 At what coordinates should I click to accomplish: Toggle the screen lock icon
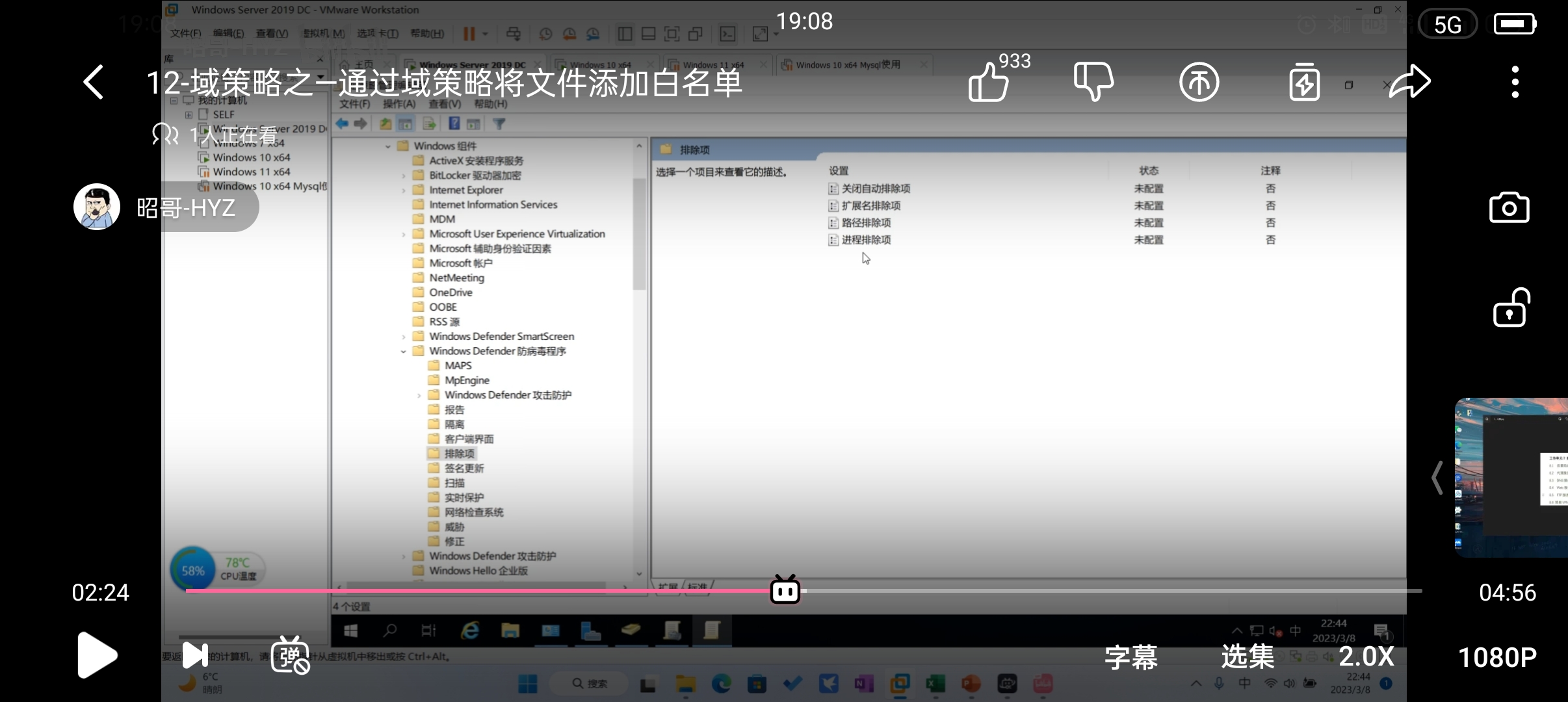coord(1510,308)
